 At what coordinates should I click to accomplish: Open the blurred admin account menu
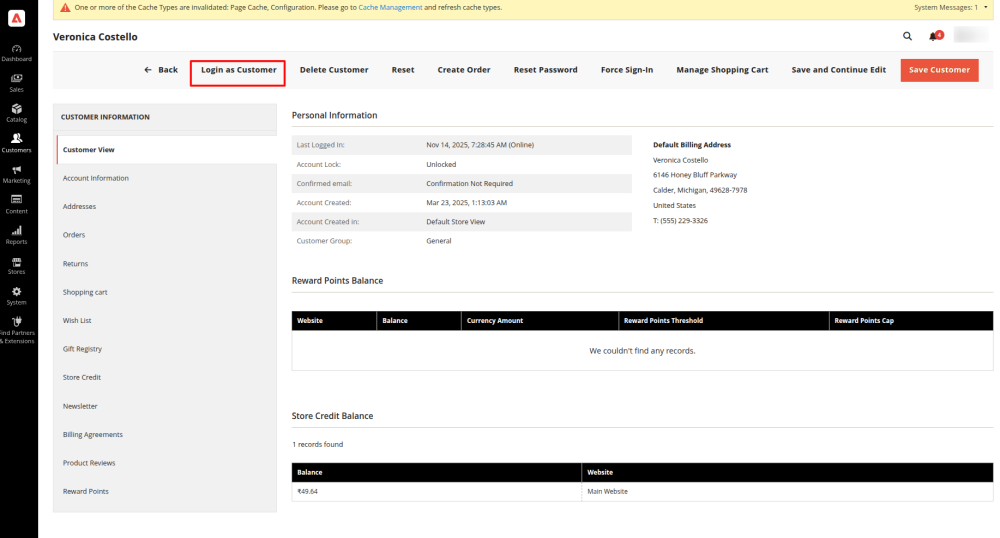tap(969, 36)
